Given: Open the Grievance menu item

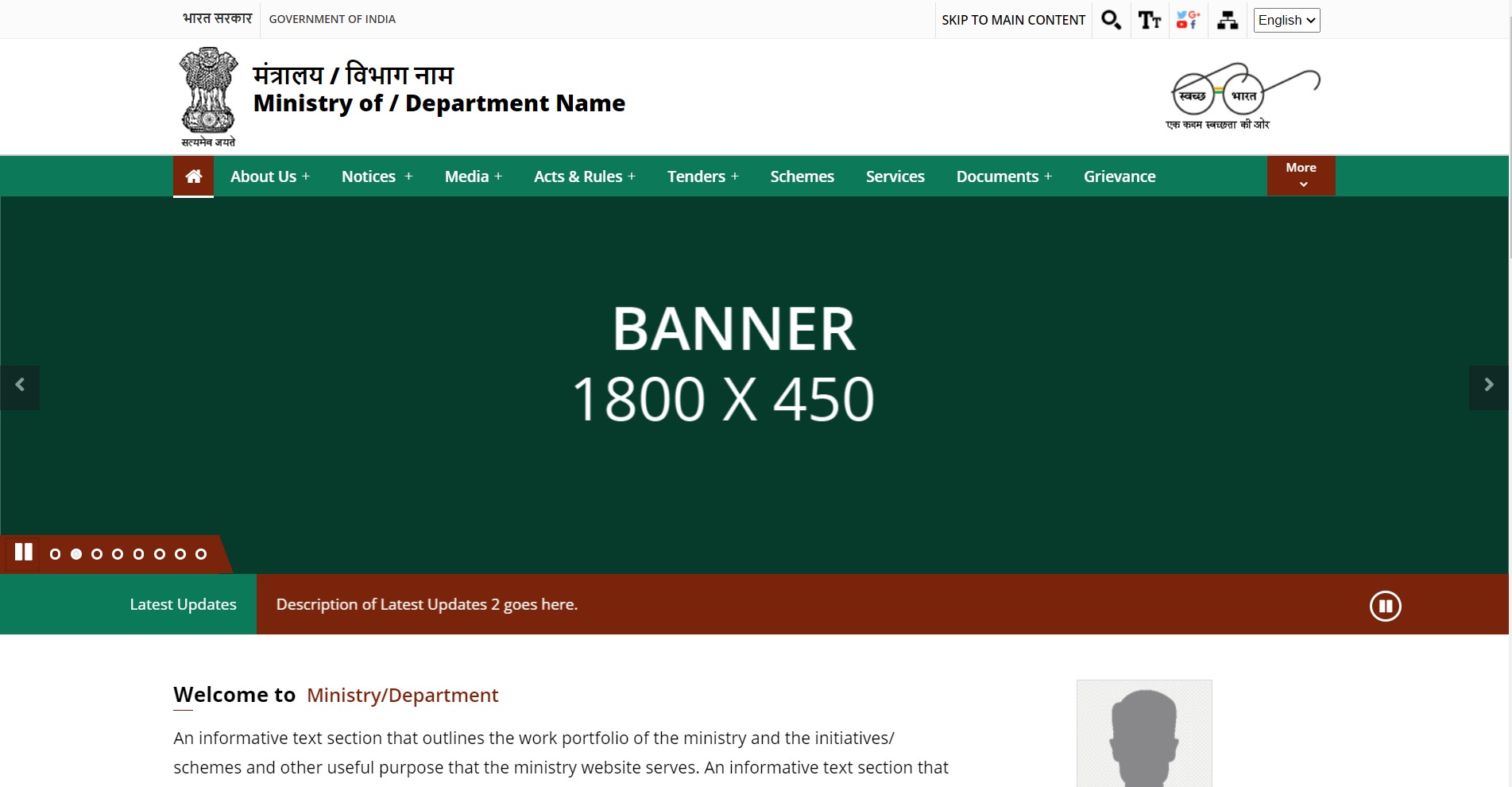Looking at the screenshot, I should coord(1119,176).
